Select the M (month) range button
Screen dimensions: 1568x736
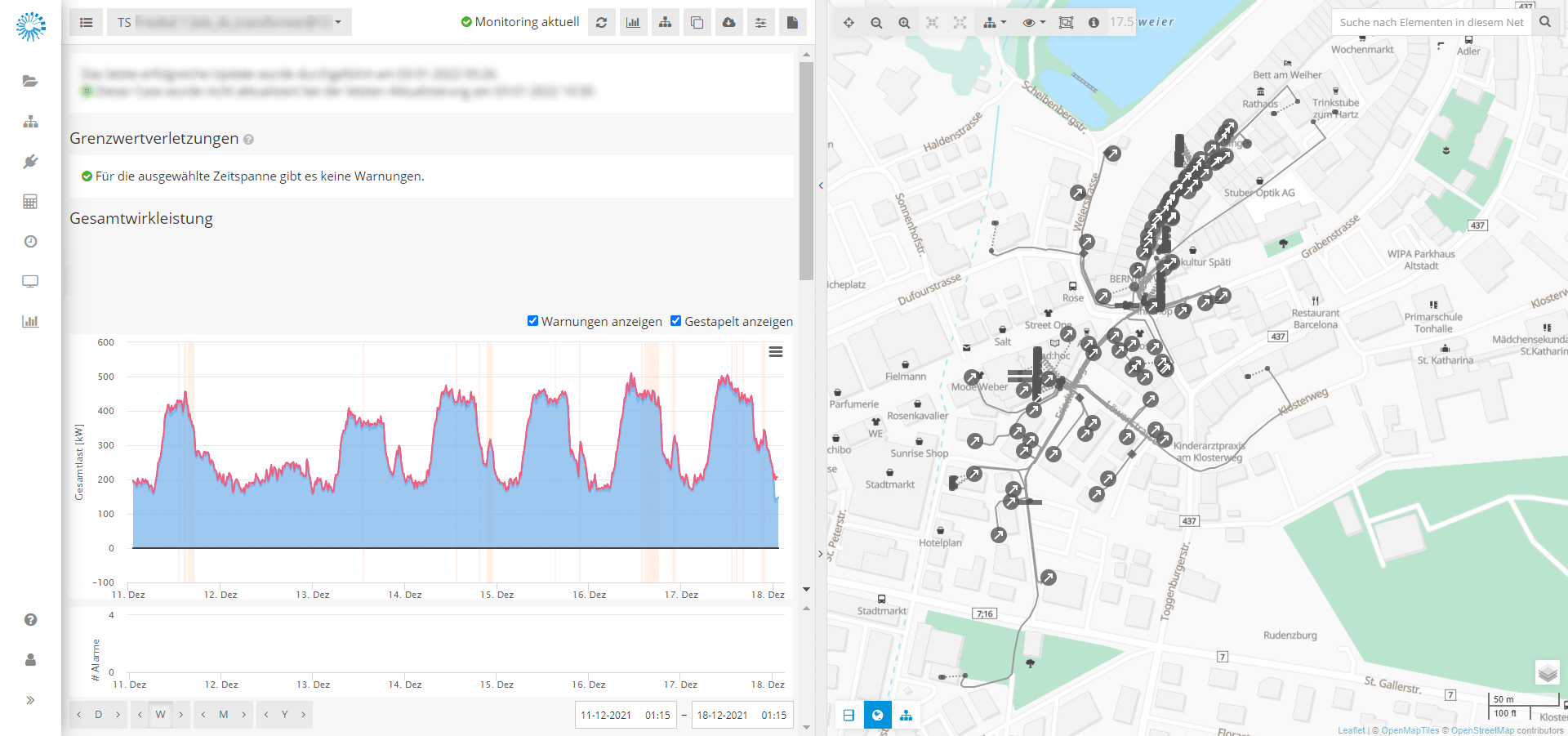click(x=223, y=715)
